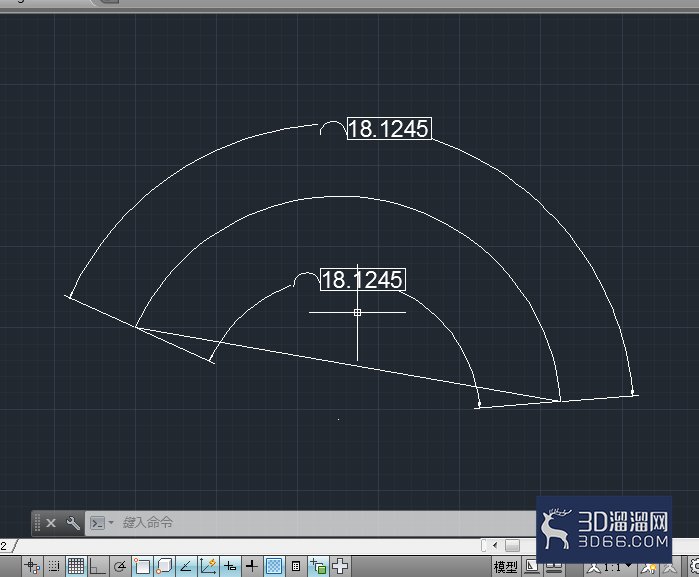
Task: Toggle Ortho Mode in status bar
Action: pyautogui.click(x=98, y=566)
